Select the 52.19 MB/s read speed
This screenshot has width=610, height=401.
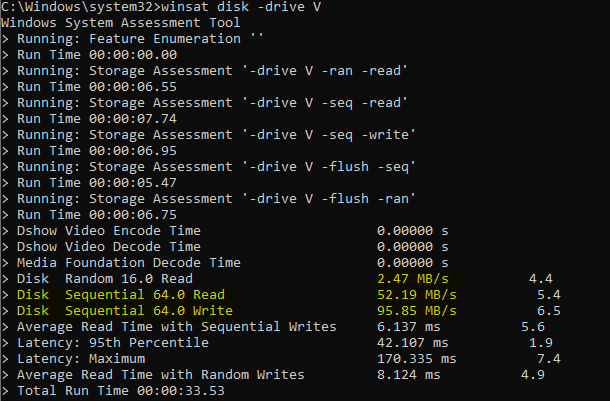coord(417,295)
